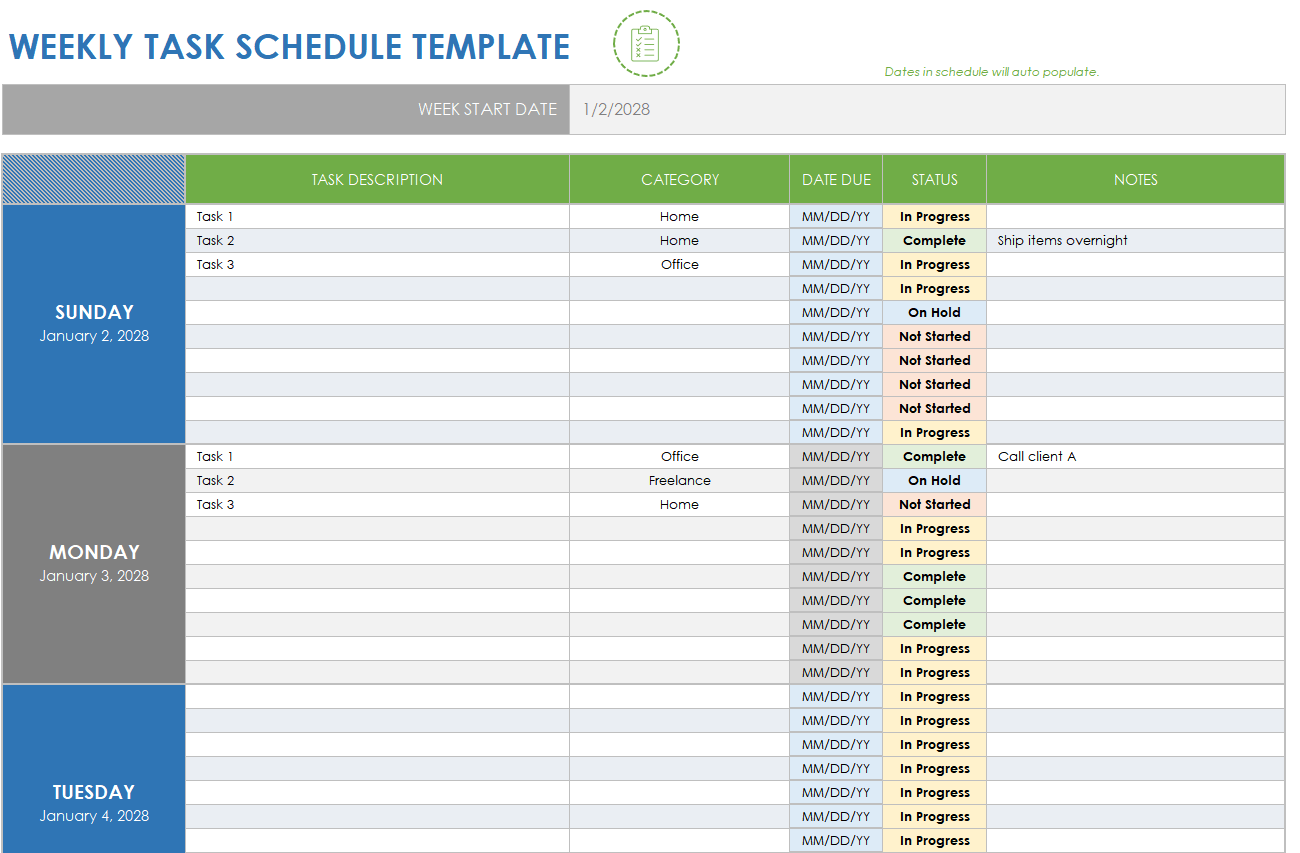Image resolution: width=1300 pixels, height=853 pixels.
Task: Select the Task Description column header
Action: [377, 180]
